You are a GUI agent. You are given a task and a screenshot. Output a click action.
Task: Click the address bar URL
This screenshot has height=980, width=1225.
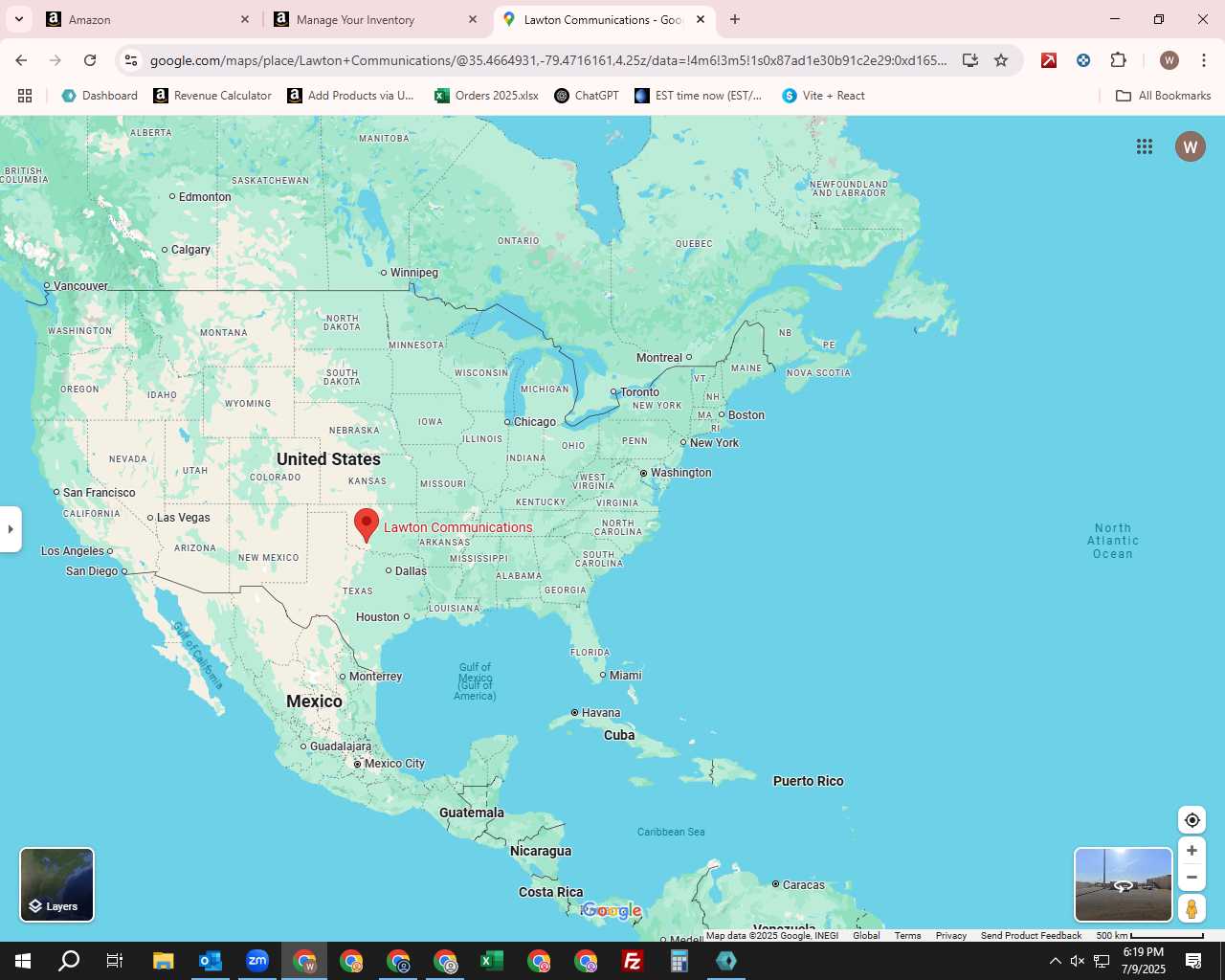(548, 60)
